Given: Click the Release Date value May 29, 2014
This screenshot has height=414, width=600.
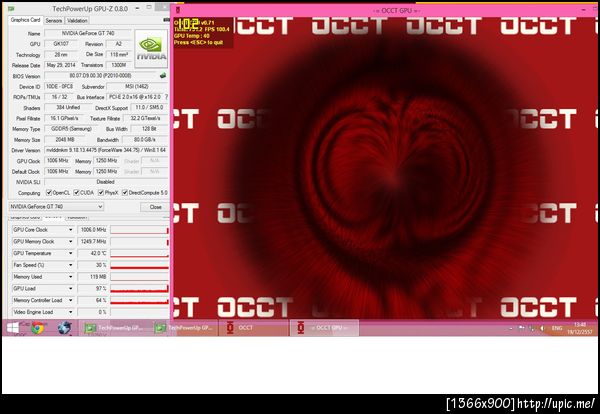Looking at the screenshot, I should 61,65.
